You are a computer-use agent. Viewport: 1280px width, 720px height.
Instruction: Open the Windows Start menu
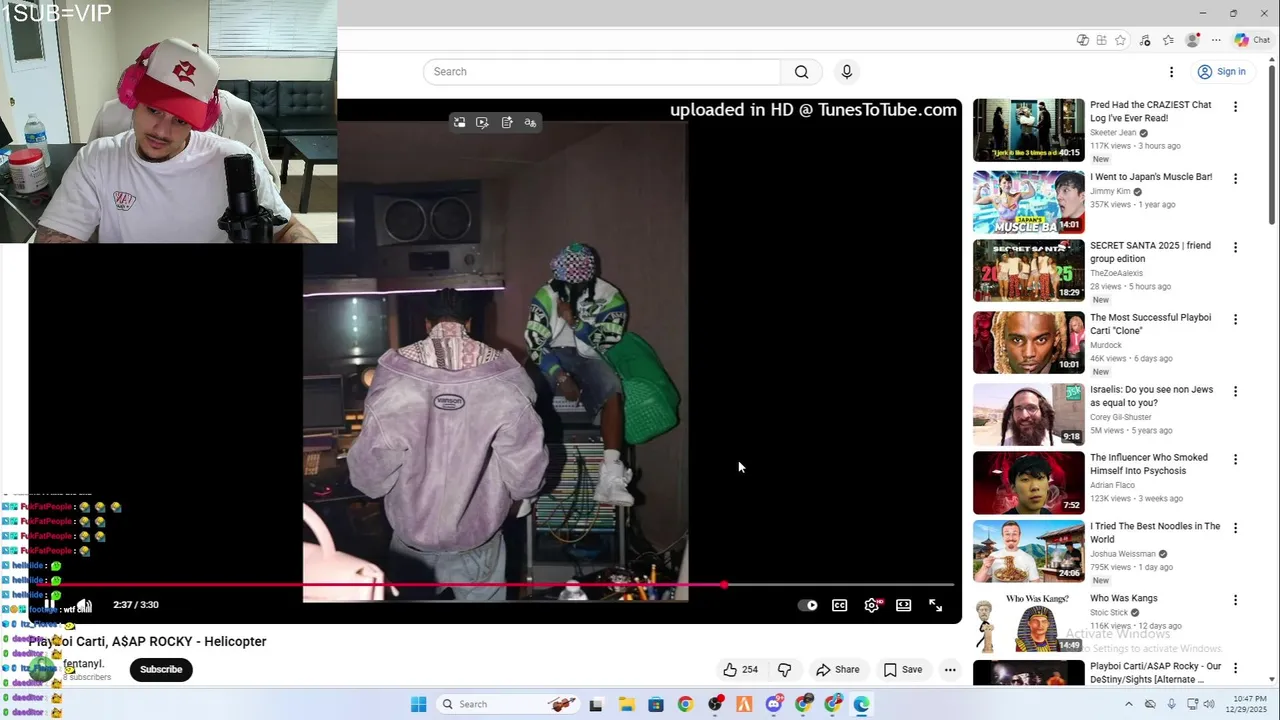(x=419, y=704)
